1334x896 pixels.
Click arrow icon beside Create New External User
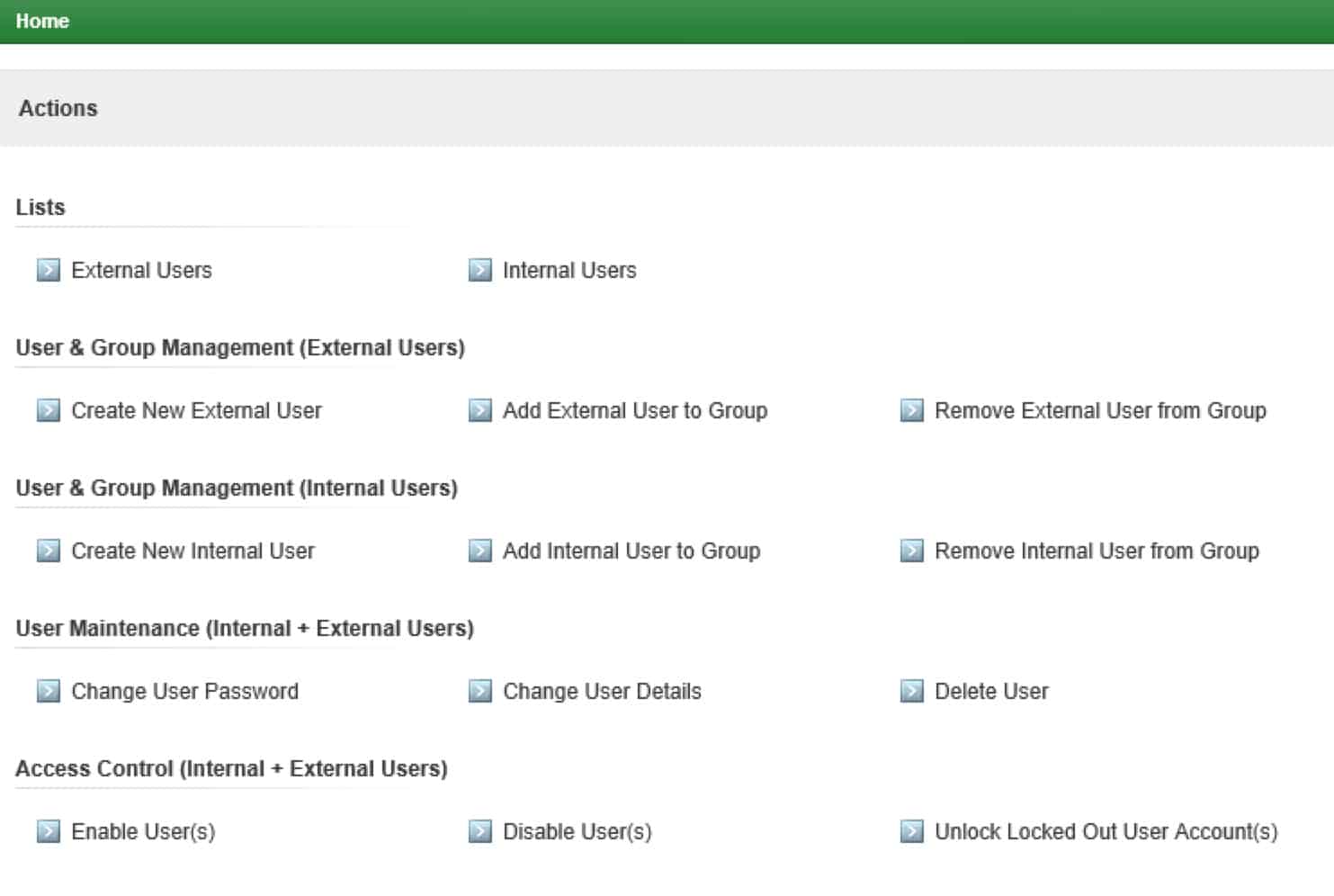48,410
